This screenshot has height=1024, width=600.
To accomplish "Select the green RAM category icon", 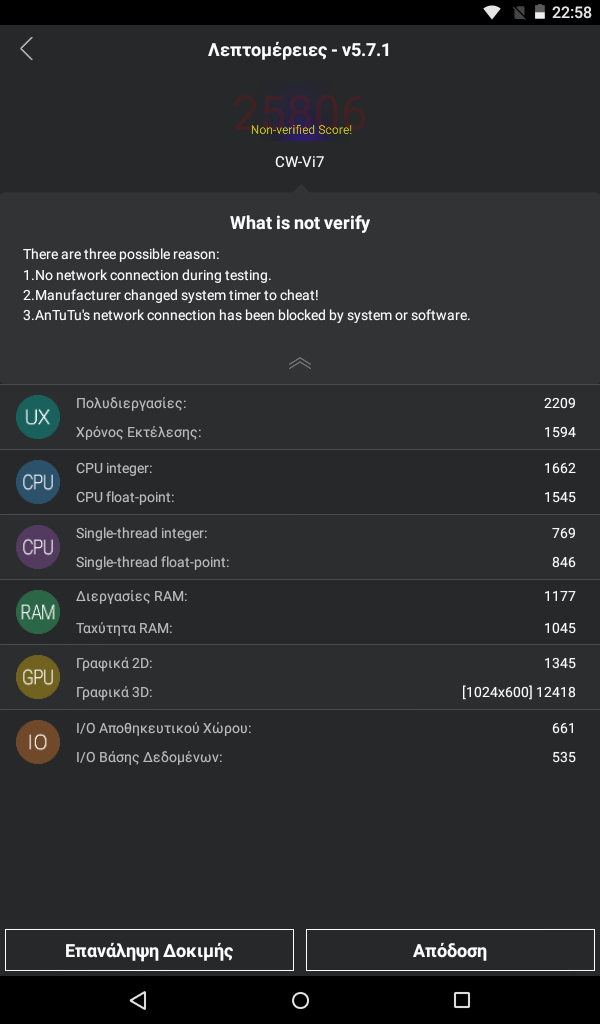I will click(x=38, y=612).
